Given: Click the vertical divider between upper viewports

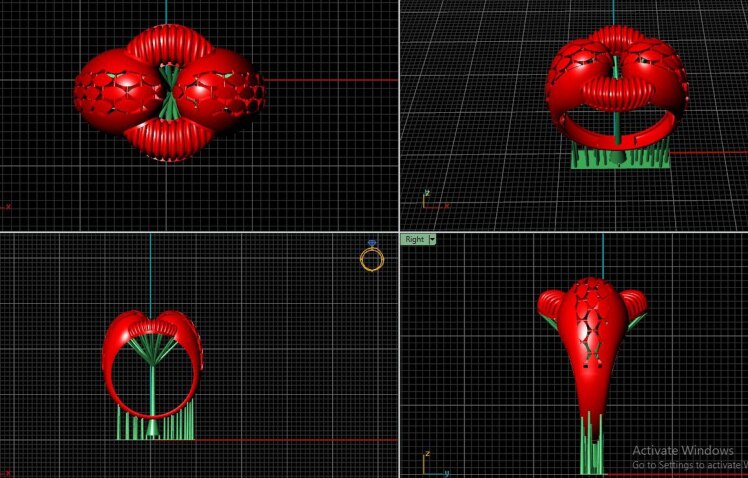Looking at the screenshot, I should pyautogui.click(x=399, y=115).
